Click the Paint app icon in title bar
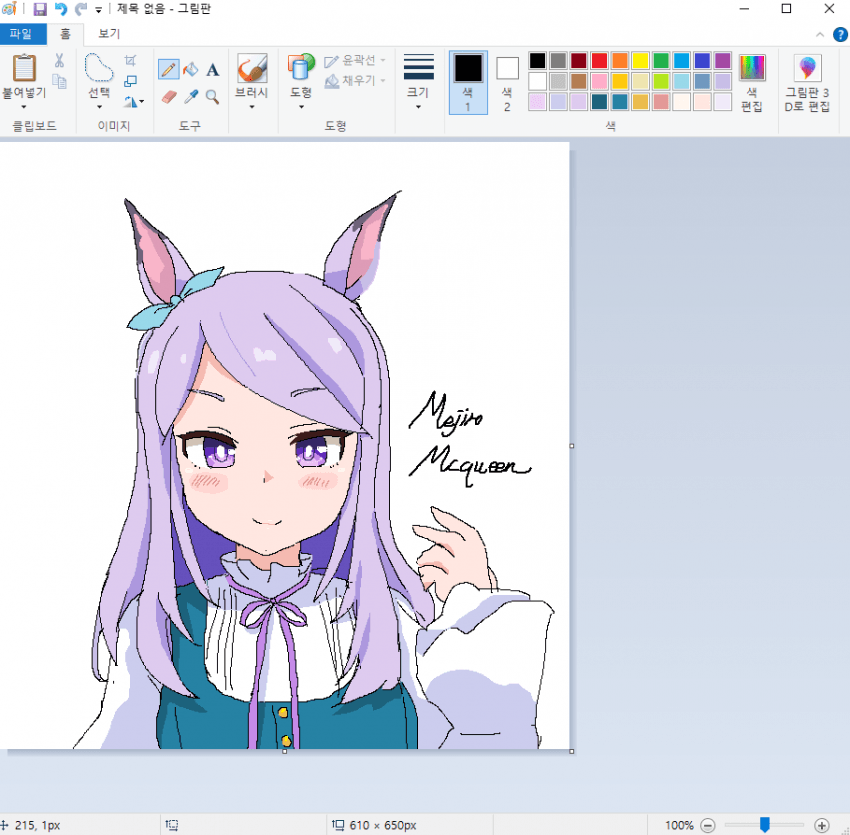850x835 pixels. pyautogui.click(x=9, y=9)
